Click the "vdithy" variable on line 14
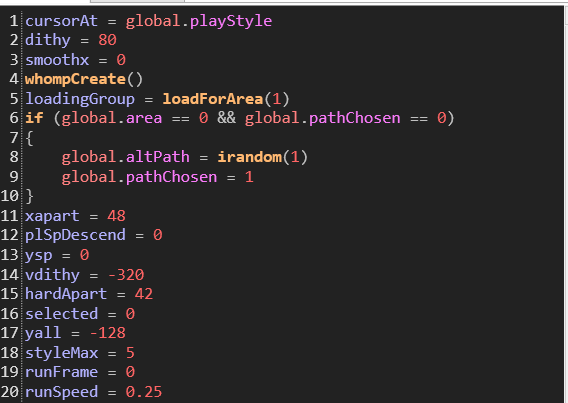Viewport: 568px width, 403px height. pyautogui.click(x=53, y=275)
